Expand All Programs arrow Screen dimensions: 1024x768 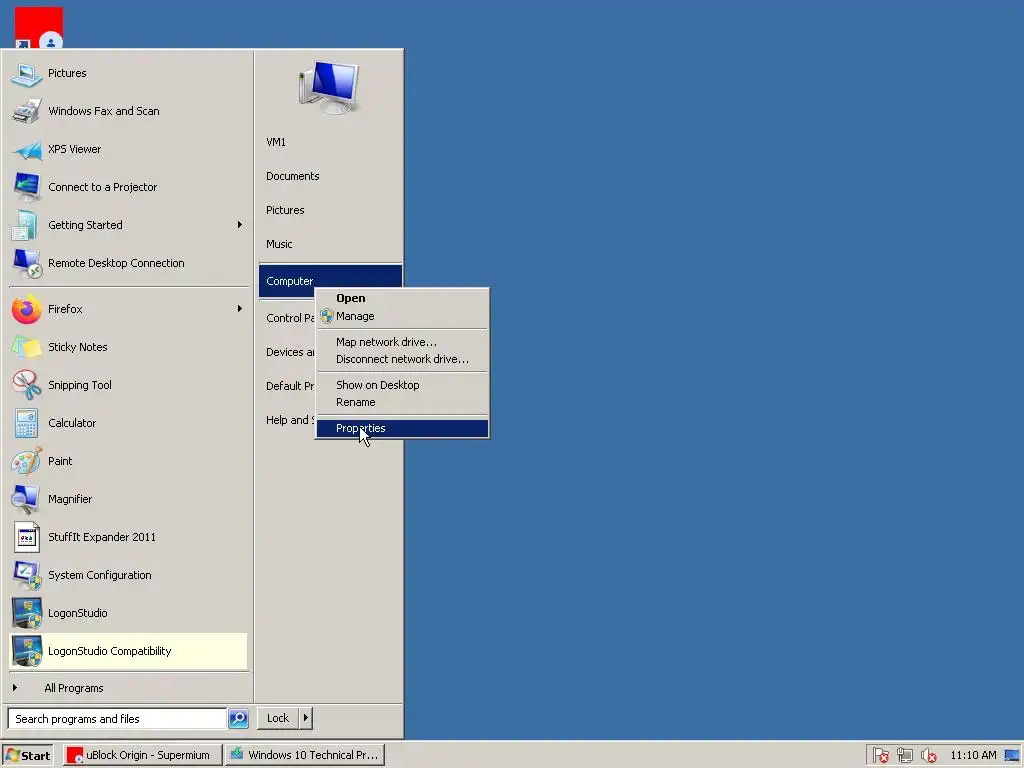(x=15, y=688)
